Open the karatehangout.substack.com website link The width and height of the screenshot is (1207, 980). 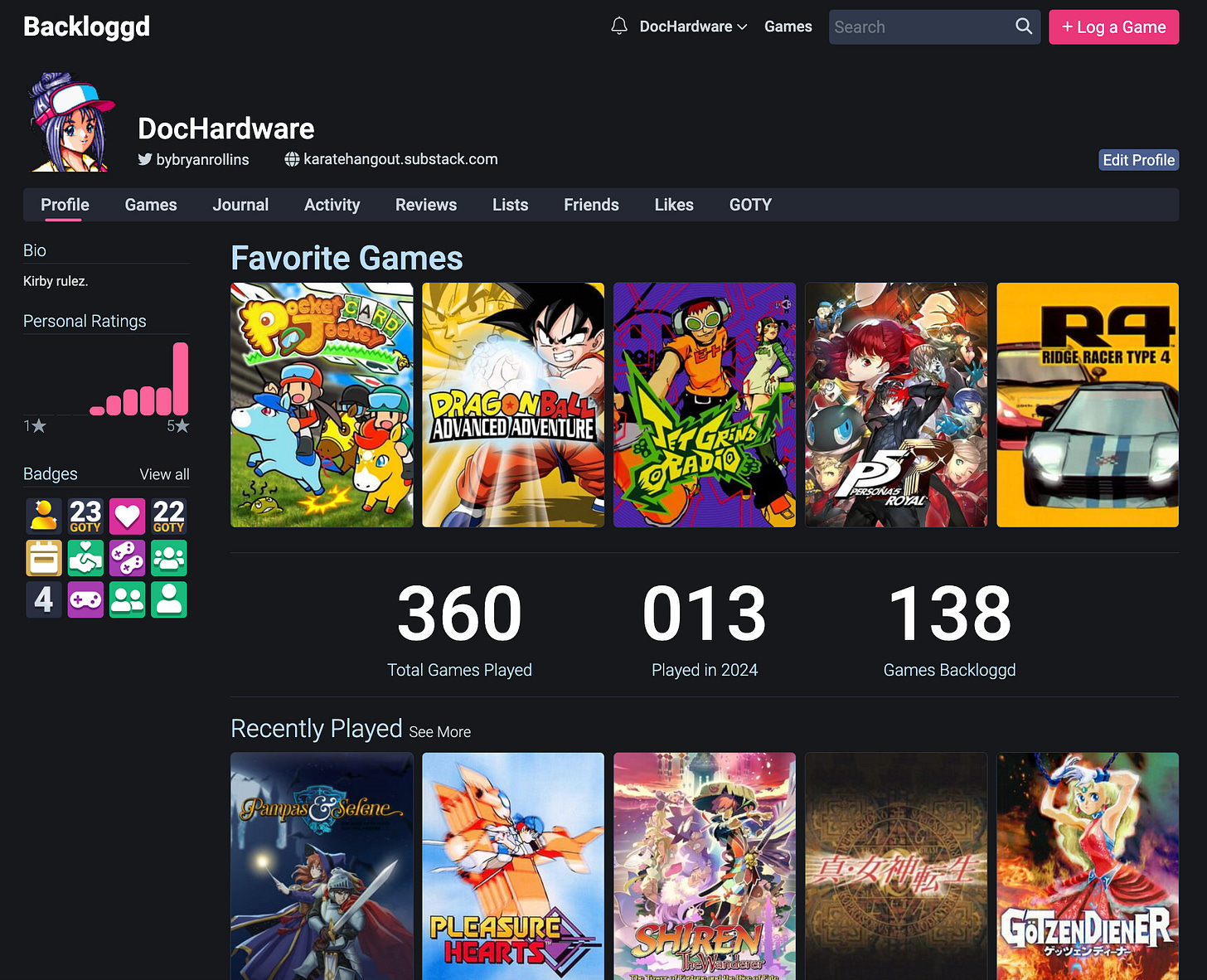pyautogui.click(x=400, y=159)
